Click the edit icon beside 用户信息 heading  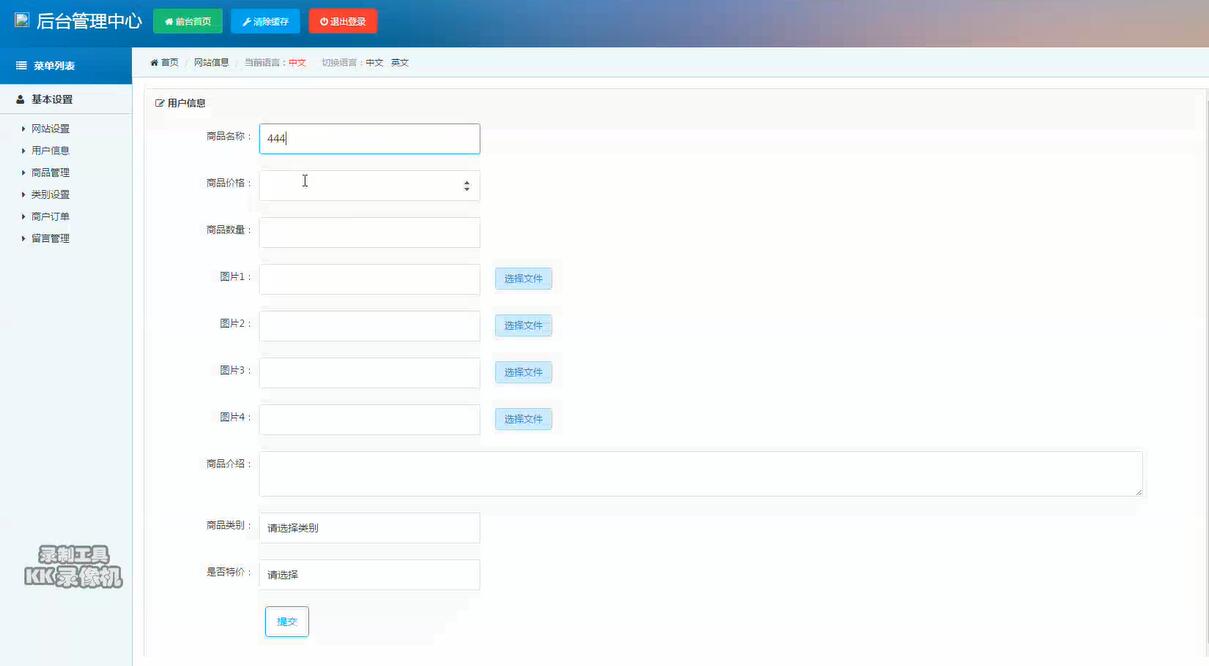(160, 103)
